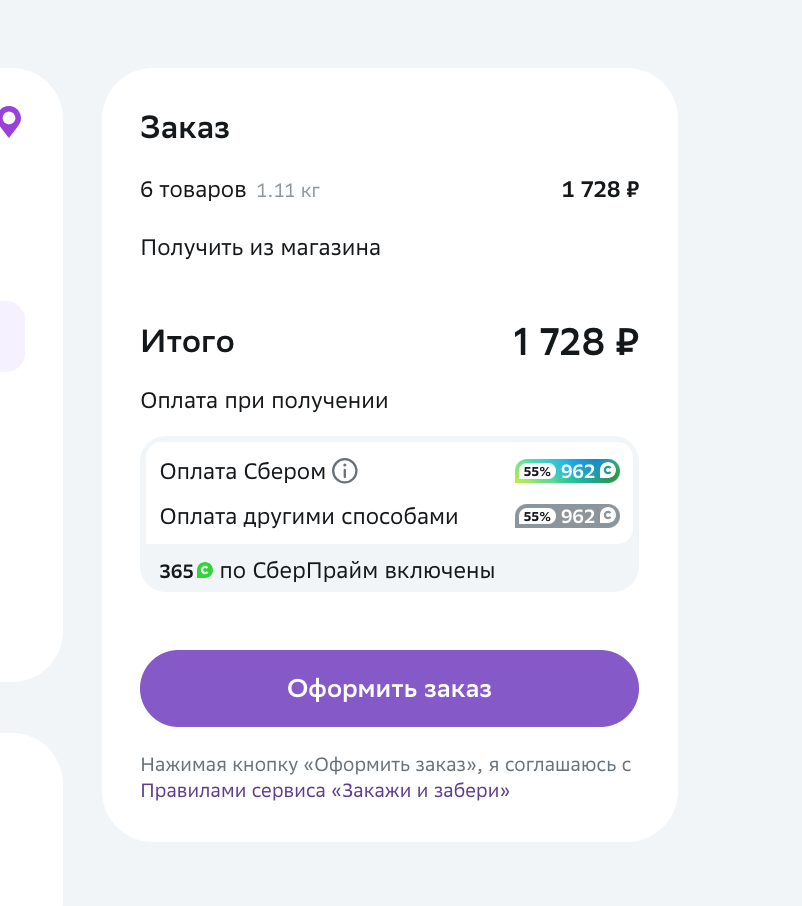Click the colorful 55% 962 bonus badge
Image resolution: width=802 pixels, height=906 pixels.
567,471
